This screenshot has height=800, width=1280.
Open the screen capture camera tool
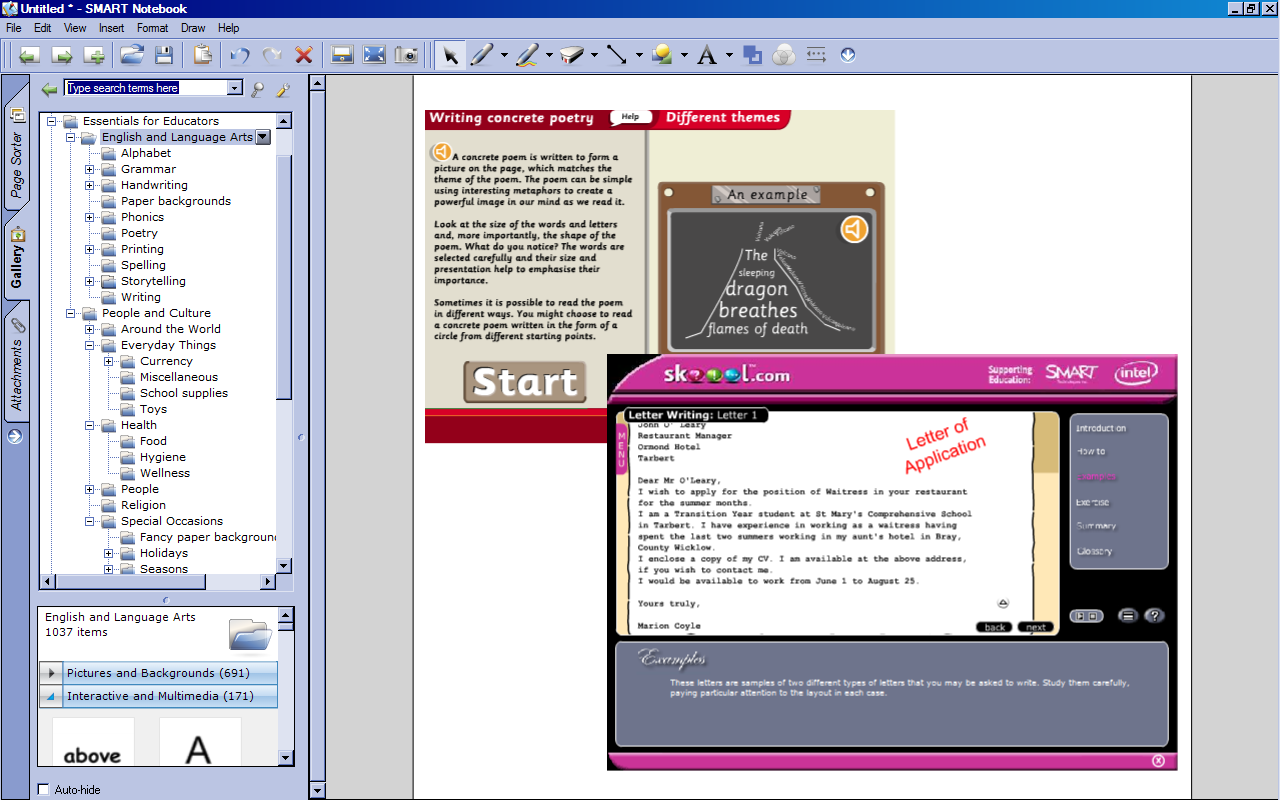point(406,55)
